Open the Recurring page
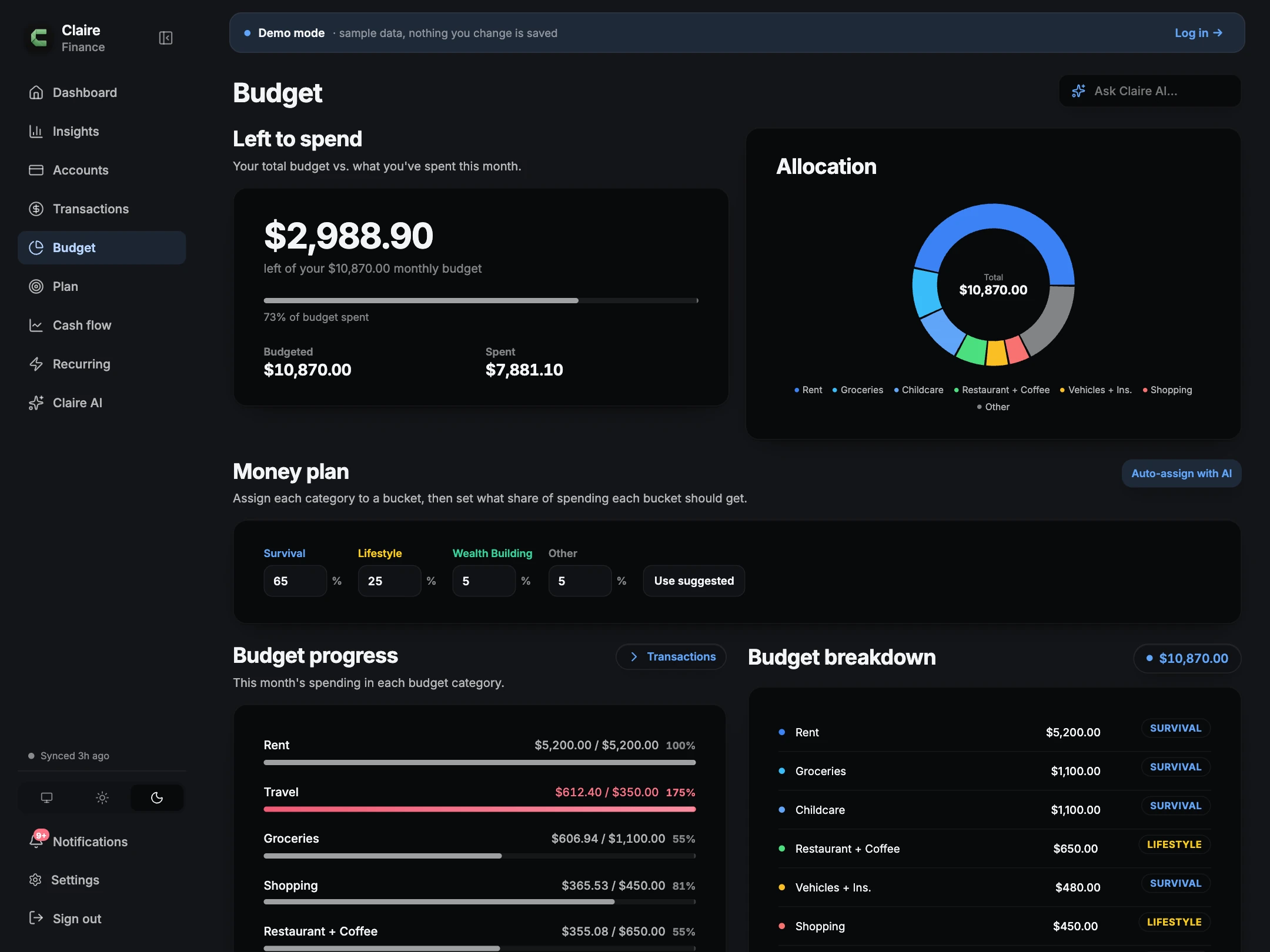Viewport: 1270px width, 952px height. 102,364
